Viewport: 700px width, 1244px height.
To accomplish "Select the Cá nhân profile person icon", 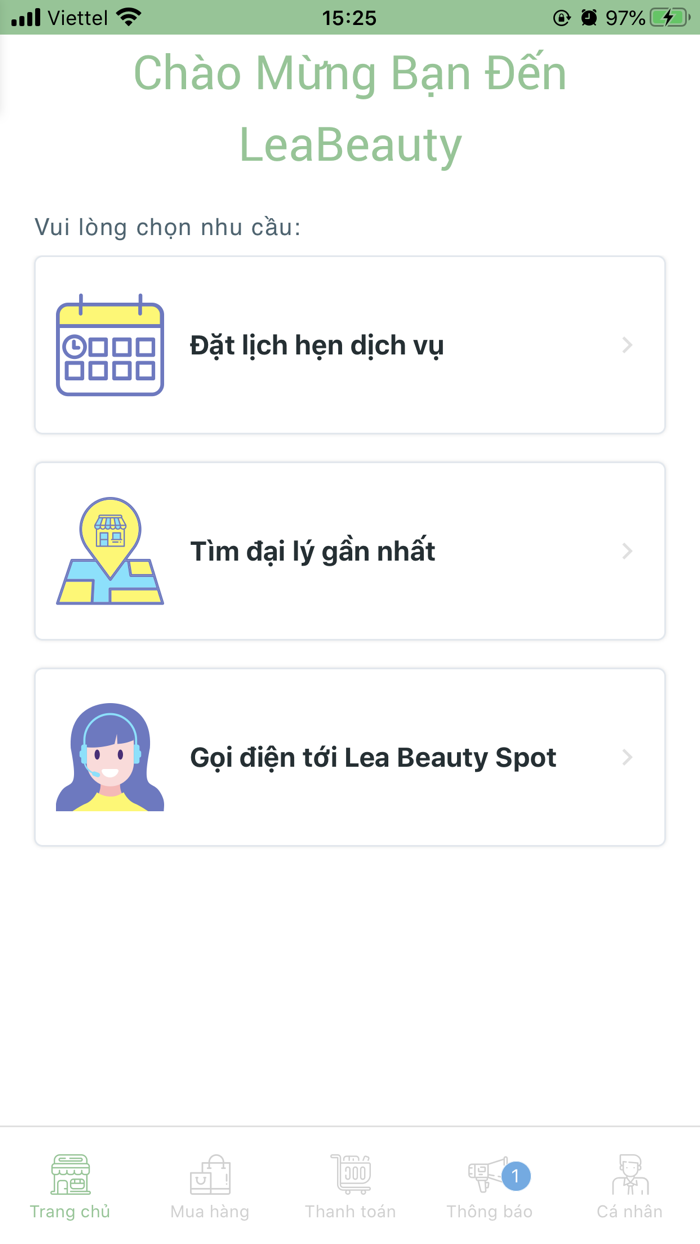I will coord(629,1173).
